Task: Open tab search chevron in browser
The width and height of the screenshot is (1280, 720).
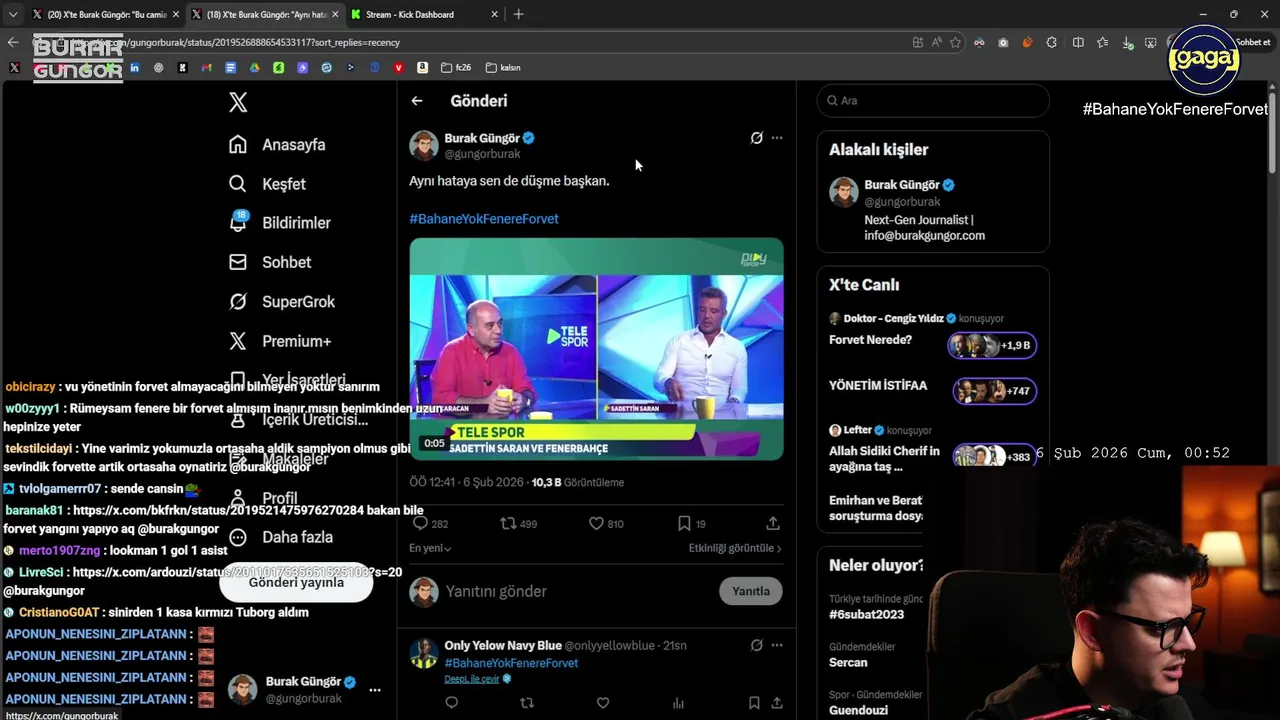Action: point(12,14)
